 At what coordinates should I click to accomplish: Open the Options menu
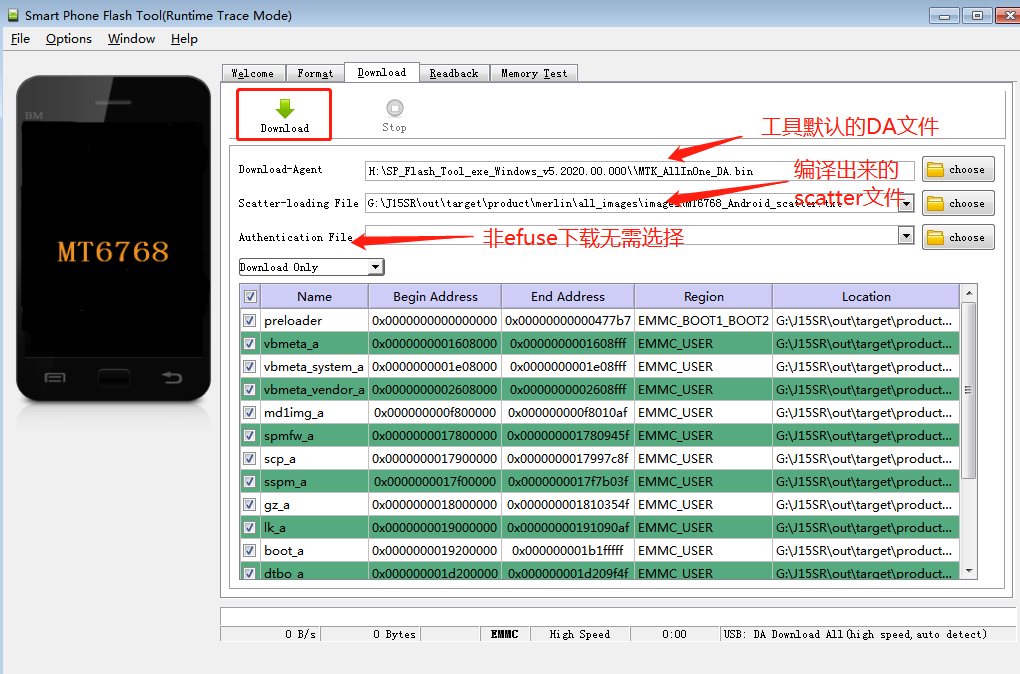68,38
